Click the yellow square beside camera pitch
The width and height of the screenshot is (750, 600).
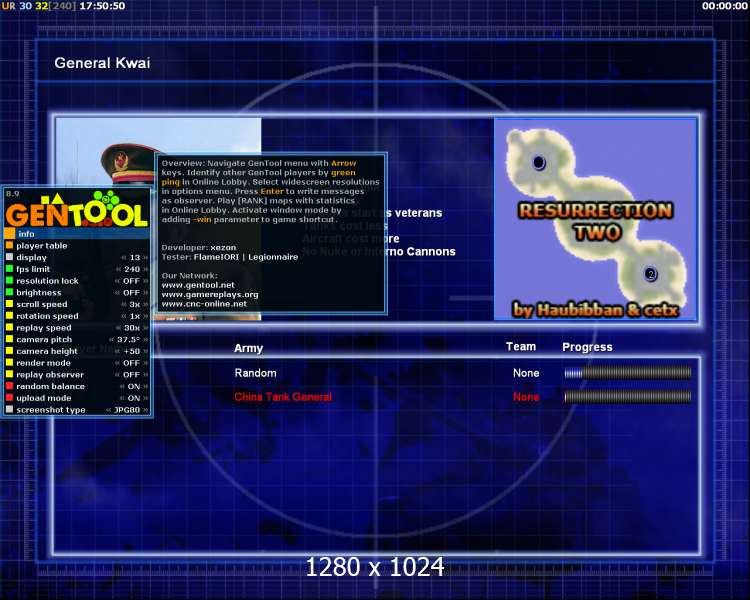(x=9, y=339)
